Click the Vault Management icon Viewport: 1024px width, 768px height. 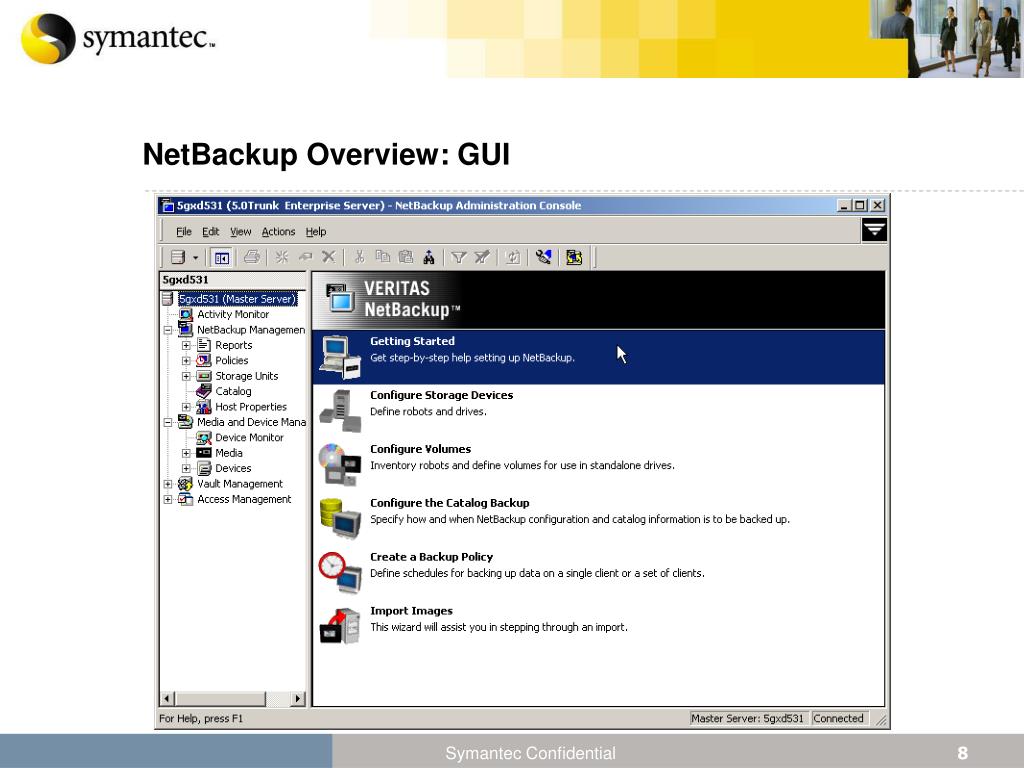click(185, 484)
